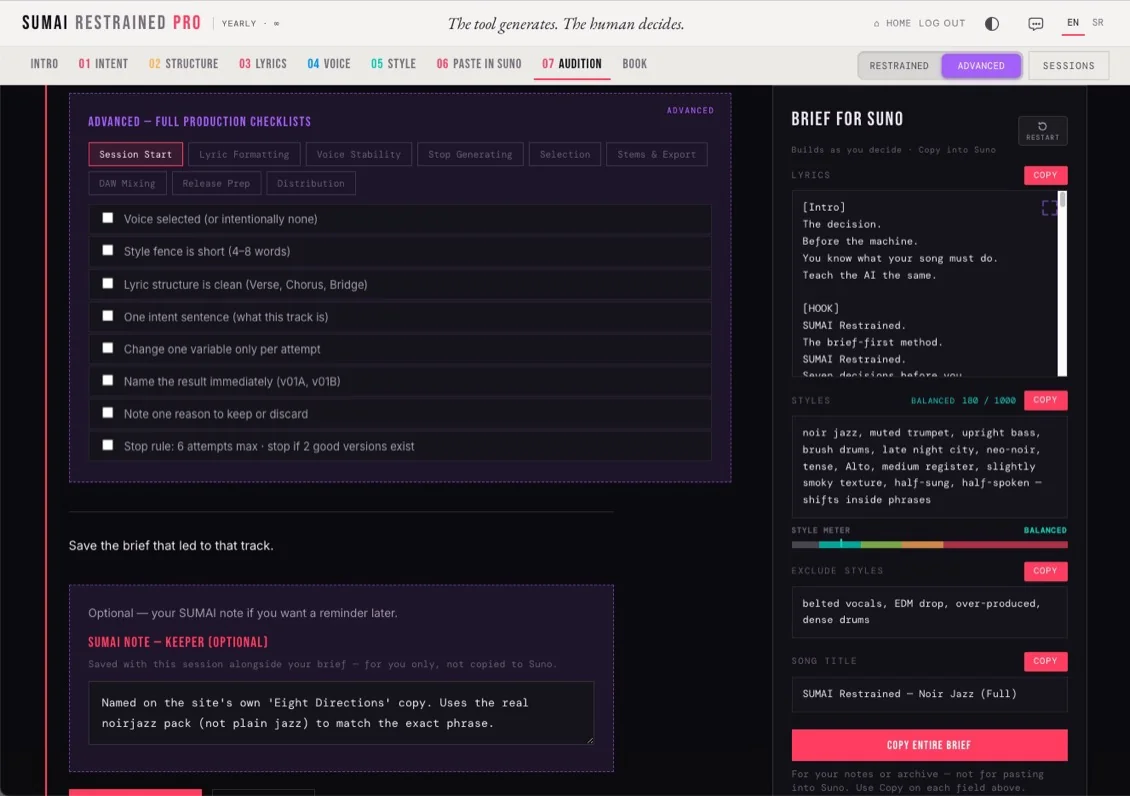Click the Song Title text field
The height and width of the screenshot is (796, 1130).
pyautogui.click(x=929, y=694)
